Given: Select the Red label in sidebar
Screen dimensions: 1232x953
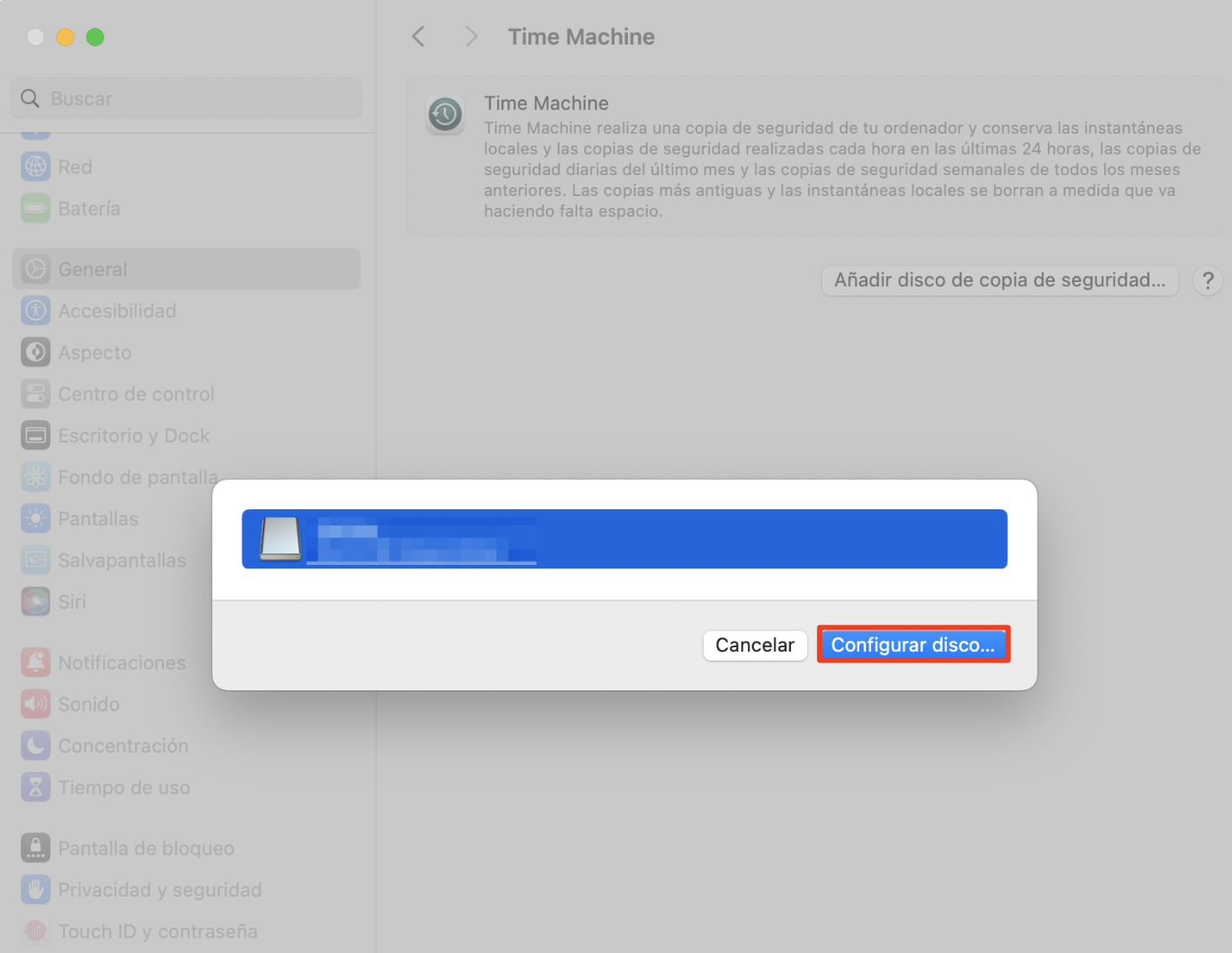Looking at the screenshot, I should [x=75, y=167].
